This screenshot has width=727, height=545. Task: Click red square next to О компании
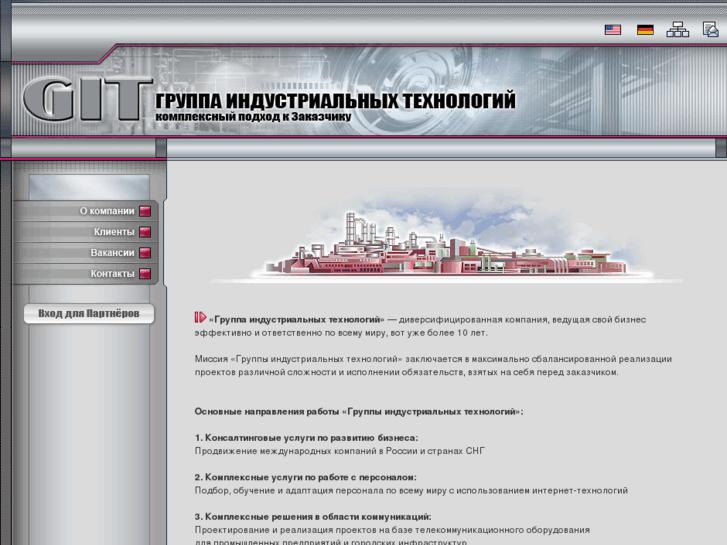(x=145, y=211)
